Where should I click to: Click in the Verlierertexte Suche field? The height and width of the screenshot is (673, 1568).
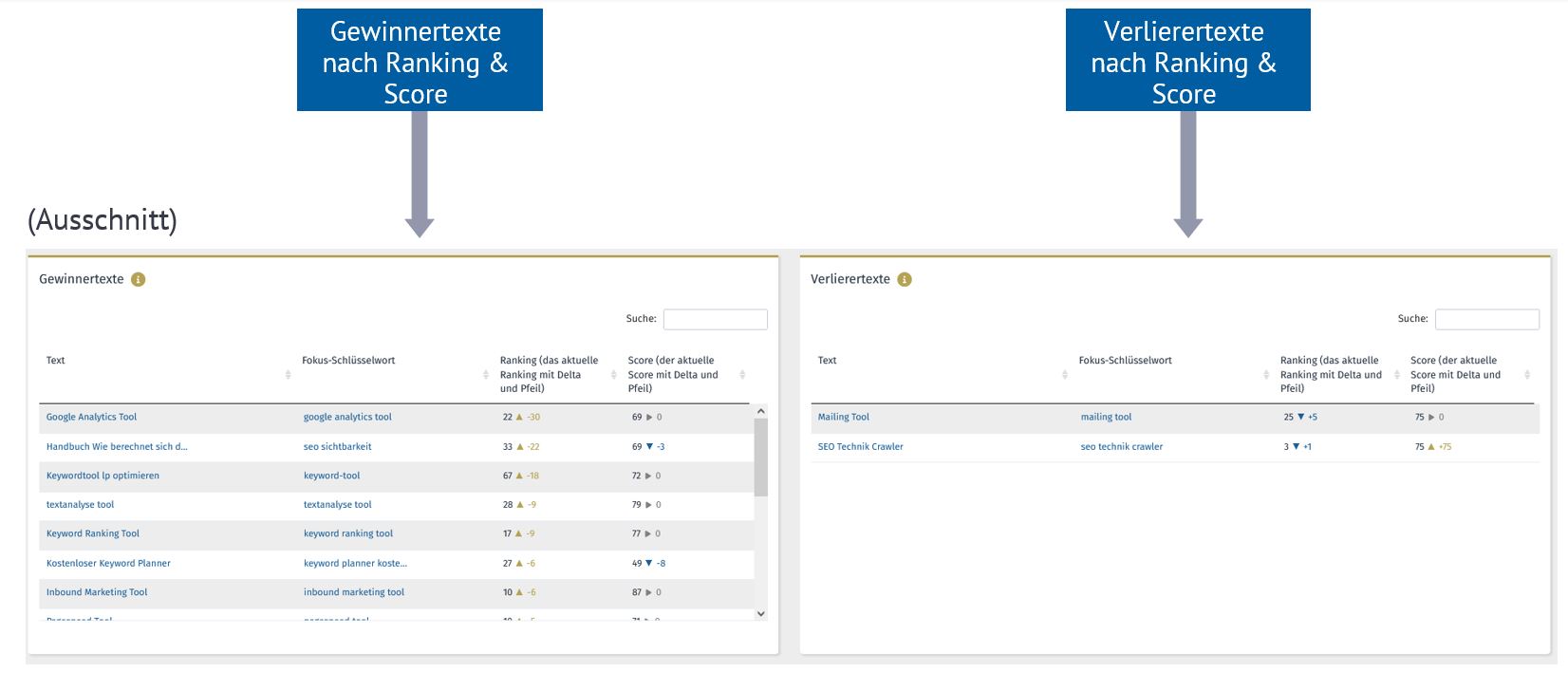tap(1486, 319)
